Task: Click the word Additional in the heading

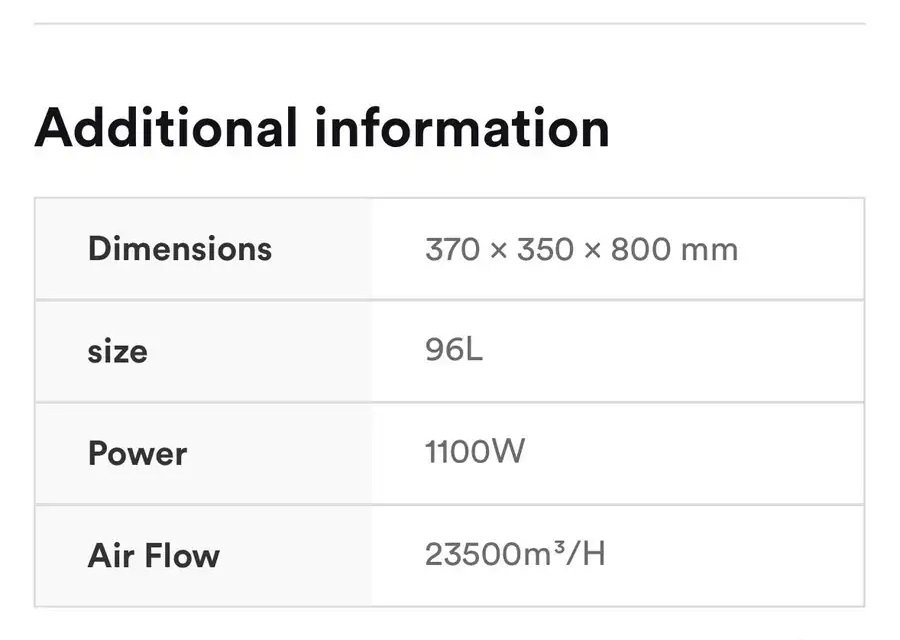Action: pyautogui.click(x=165, y=128)
